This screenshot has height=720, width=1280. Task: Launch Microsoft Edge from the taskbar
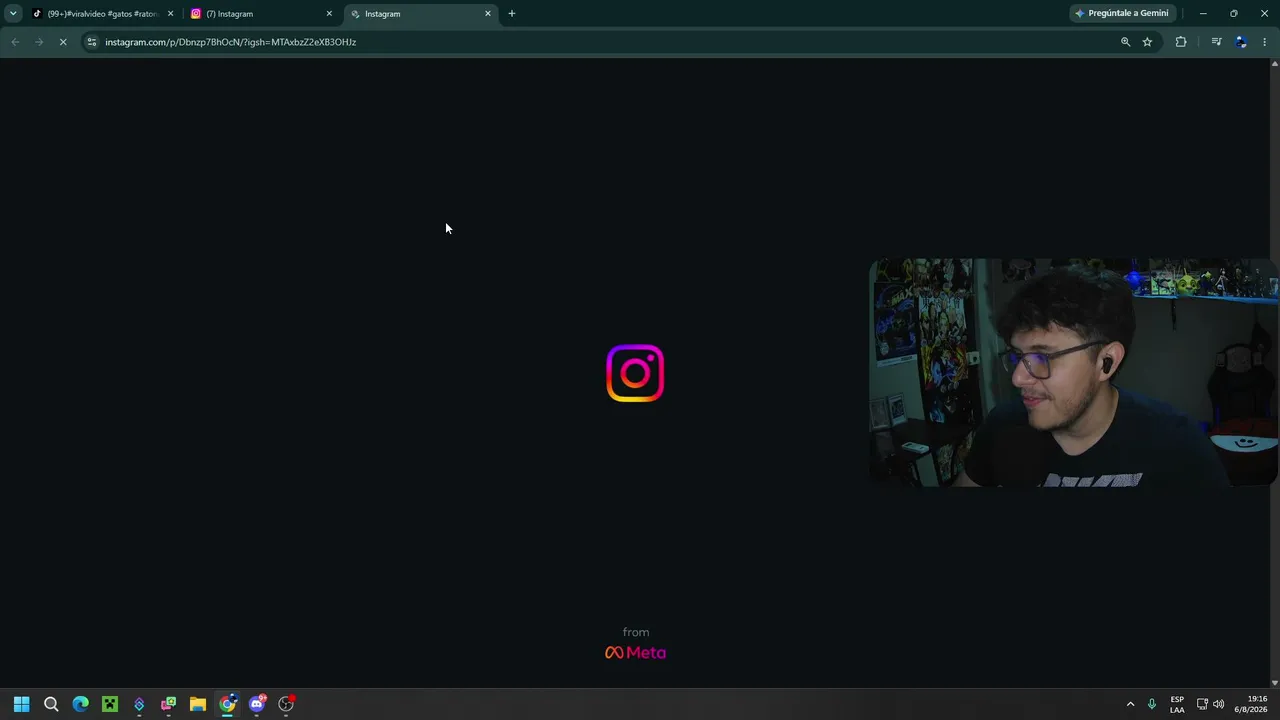80,704
